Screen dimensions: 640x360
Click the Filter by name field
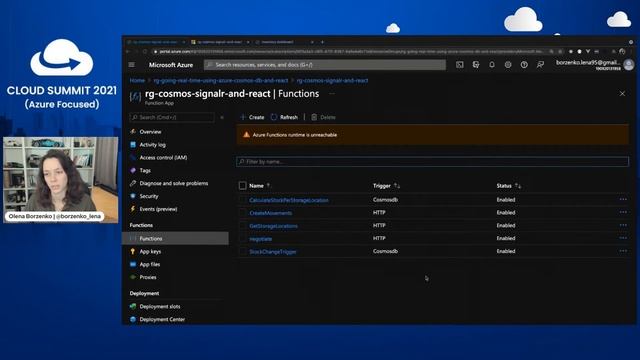pyautogui.click(x=433, y=162)
